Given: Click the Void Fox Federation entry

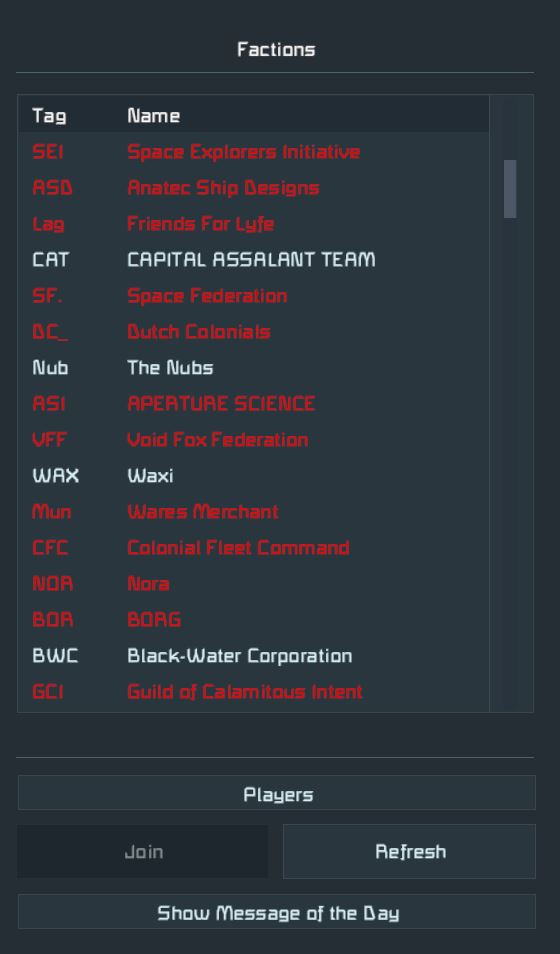Looking at the screenshot, I should click(253, 439).
